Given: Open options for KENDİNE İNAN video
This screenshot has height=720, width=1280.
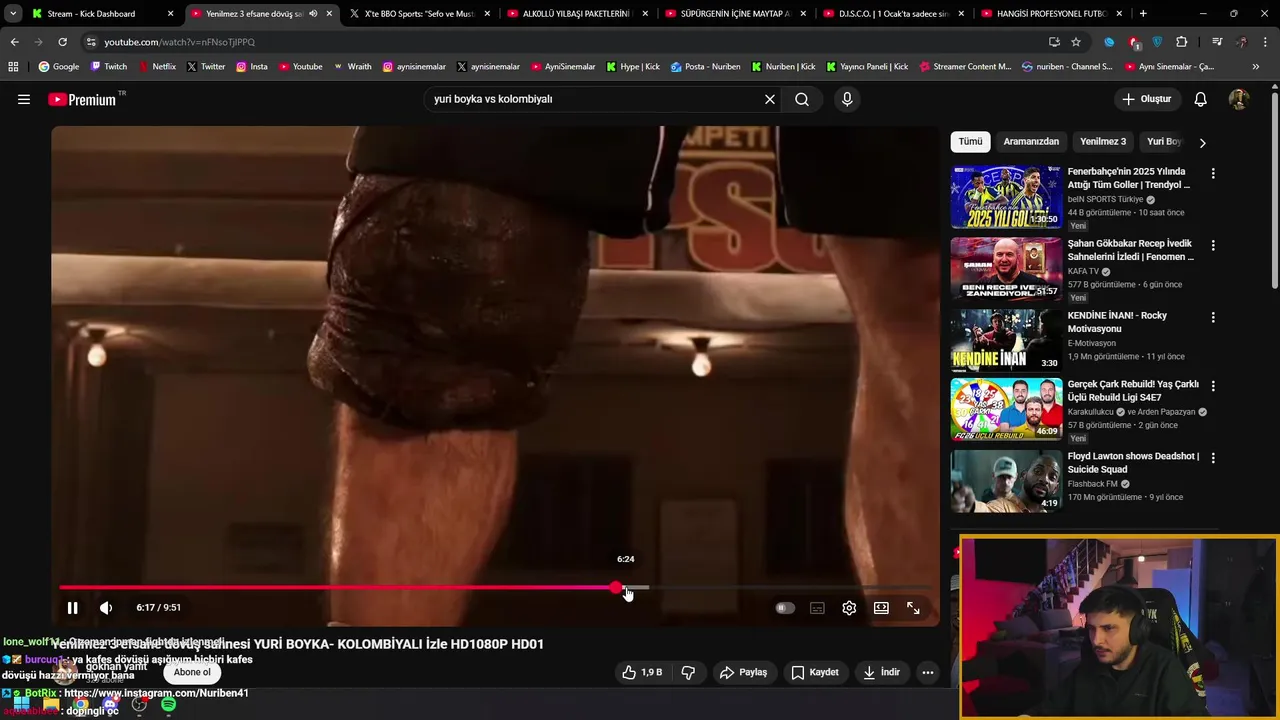Looking at the screenshot, I should pos(1213,317).
